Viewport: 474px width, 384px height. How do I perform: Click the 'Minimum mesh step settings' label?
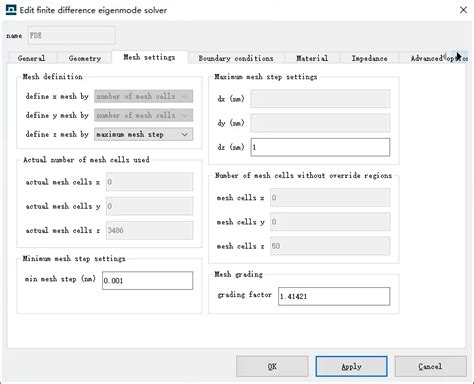[x=74, y=259]
